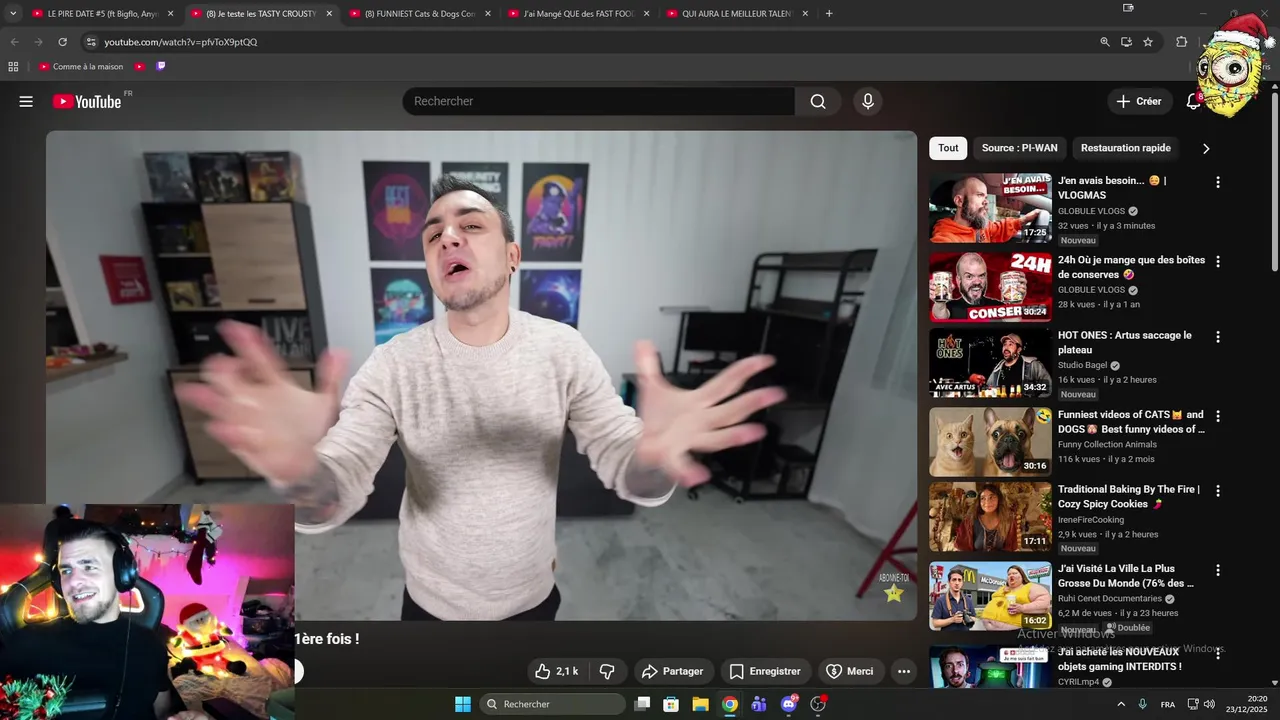
Task: Open Microsoft Teams from the taskbar
Action: click(759, 704)
